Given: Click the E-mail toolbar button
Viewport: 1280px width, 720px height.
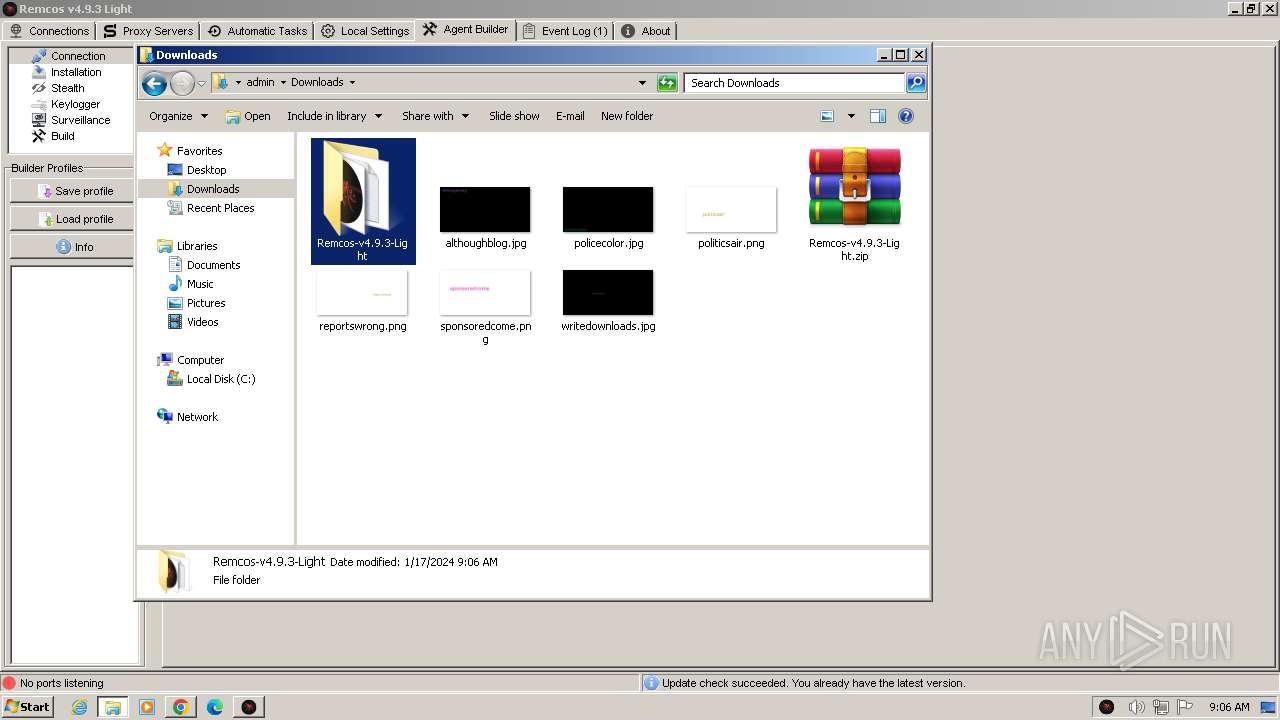Looking at the screenshot, I should click(570, 116).
